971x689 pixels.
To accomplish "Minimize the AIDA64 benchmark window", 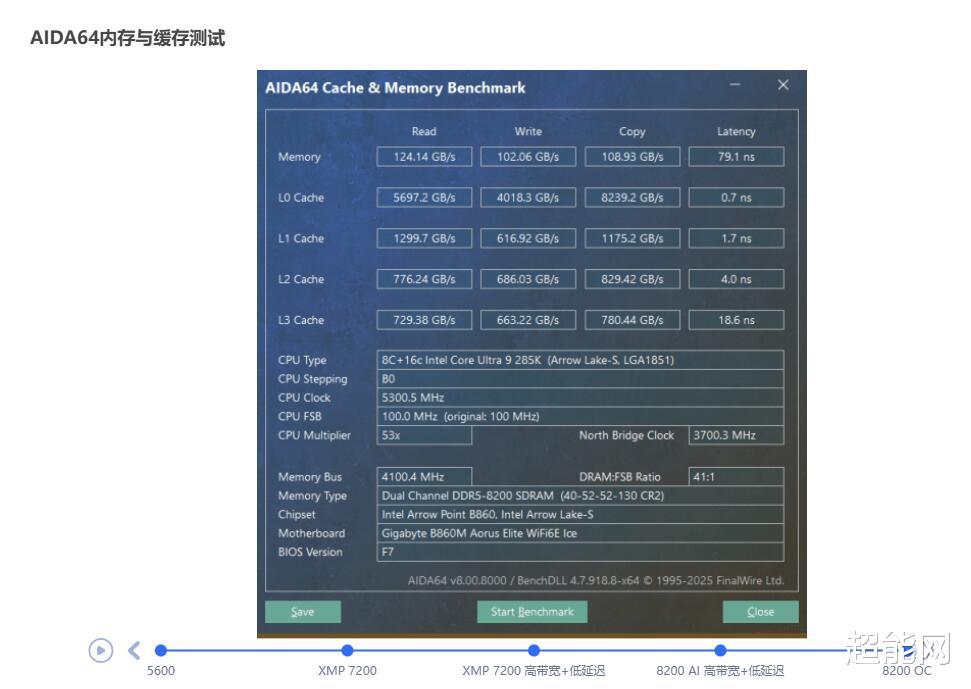I will pyautogui.click(x=735, y=85).
